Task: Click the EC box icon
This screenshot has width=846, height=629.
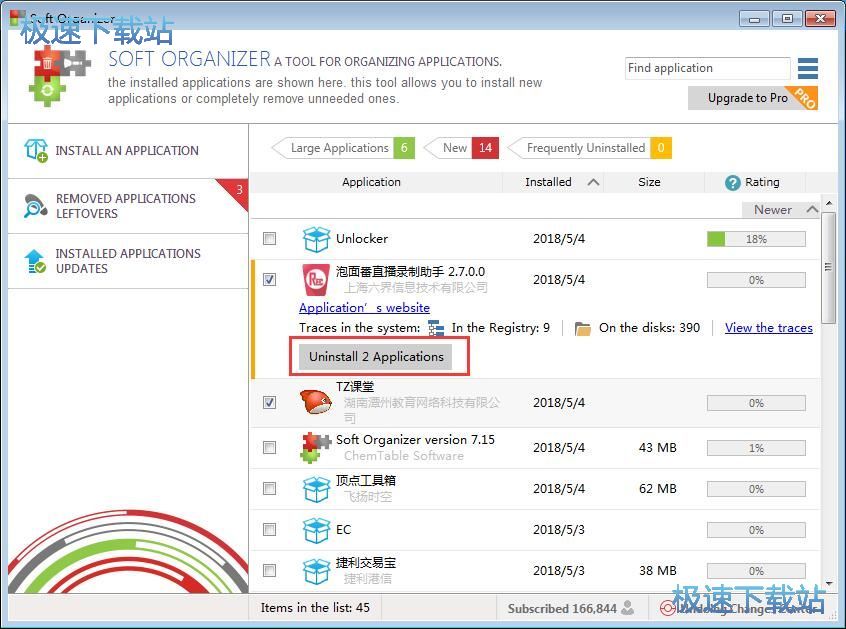Action: 316,530
